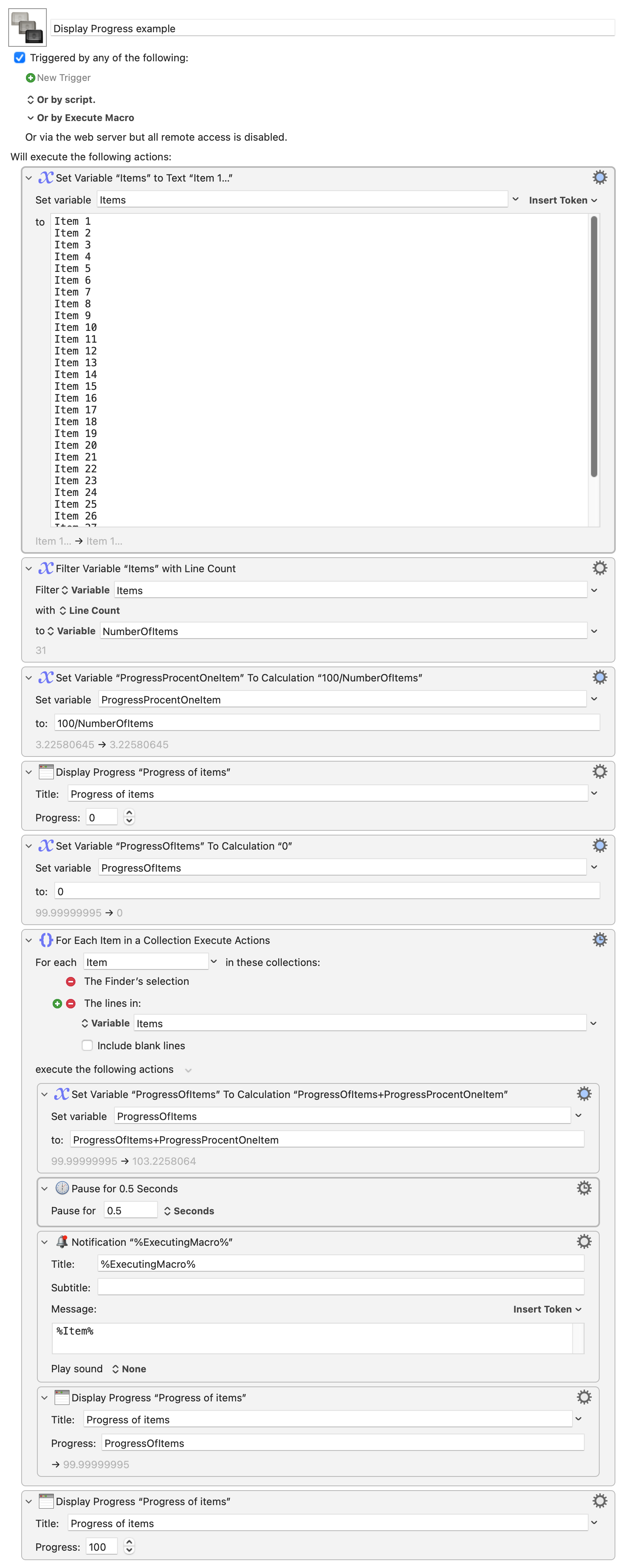Open variable dropdown next to Items name field

516,199
